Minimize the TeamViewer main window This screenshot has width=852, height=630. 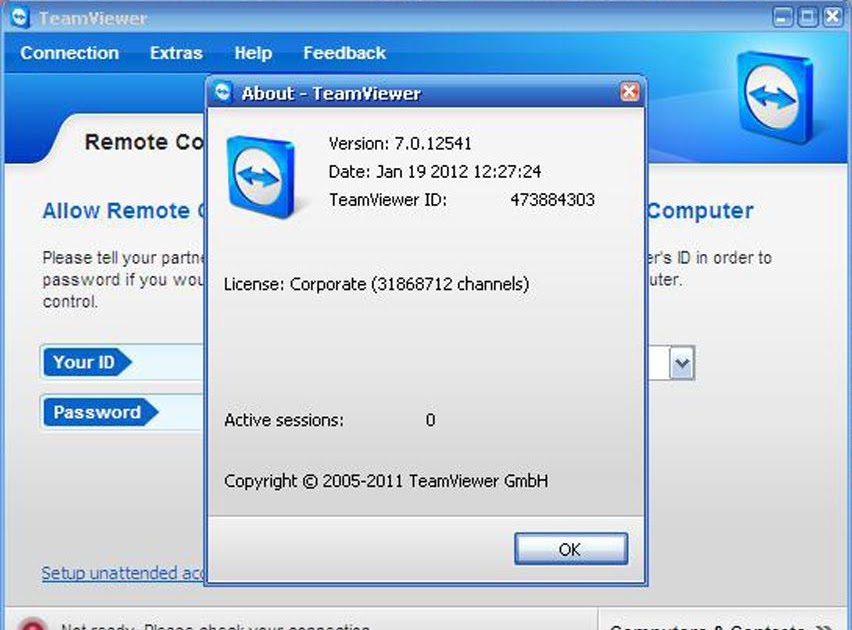(x=782, y=17)
